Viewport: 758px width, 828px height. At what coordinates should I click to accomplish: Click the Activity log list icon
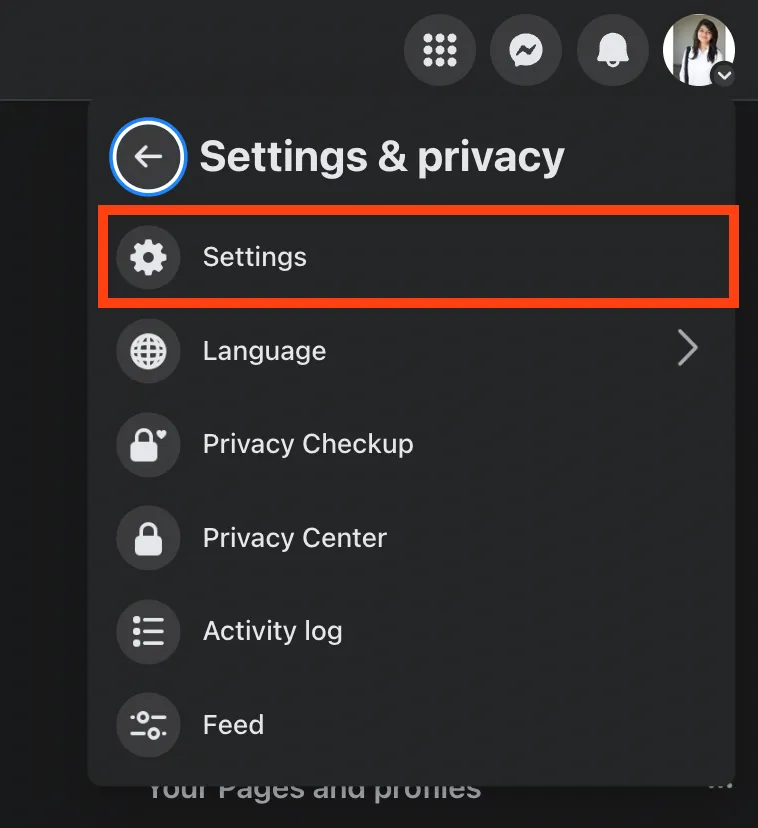(148, 632)
